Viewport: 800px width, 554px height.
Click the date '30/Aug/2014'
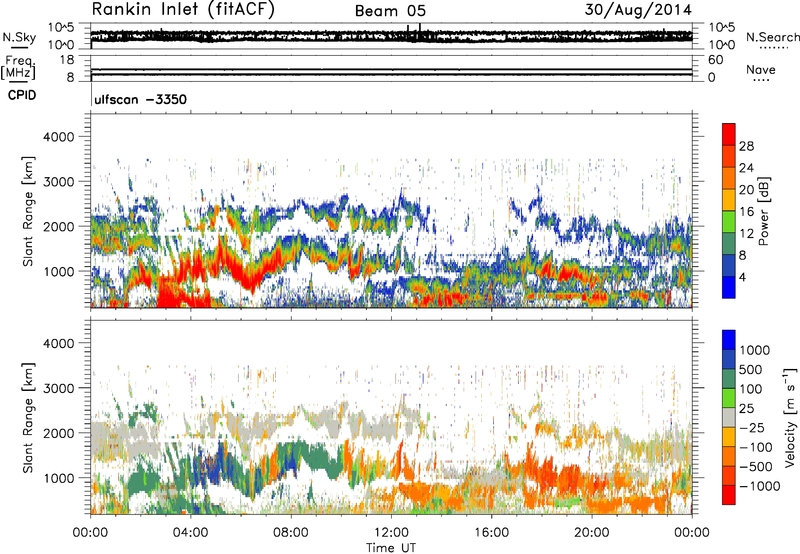point(638,9)
